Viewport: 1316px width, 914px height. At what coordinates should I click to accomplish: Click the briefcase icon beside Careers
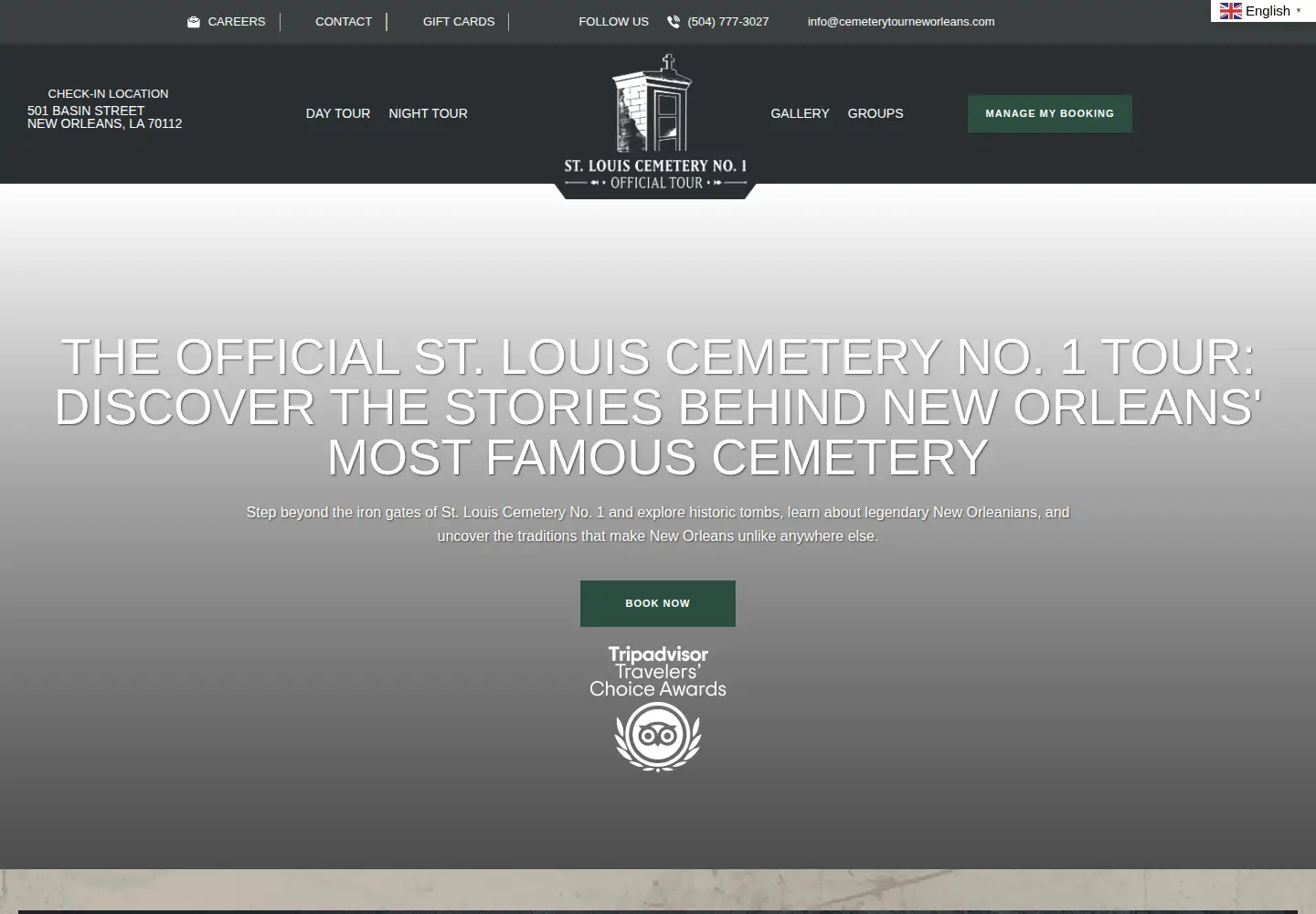193,22
